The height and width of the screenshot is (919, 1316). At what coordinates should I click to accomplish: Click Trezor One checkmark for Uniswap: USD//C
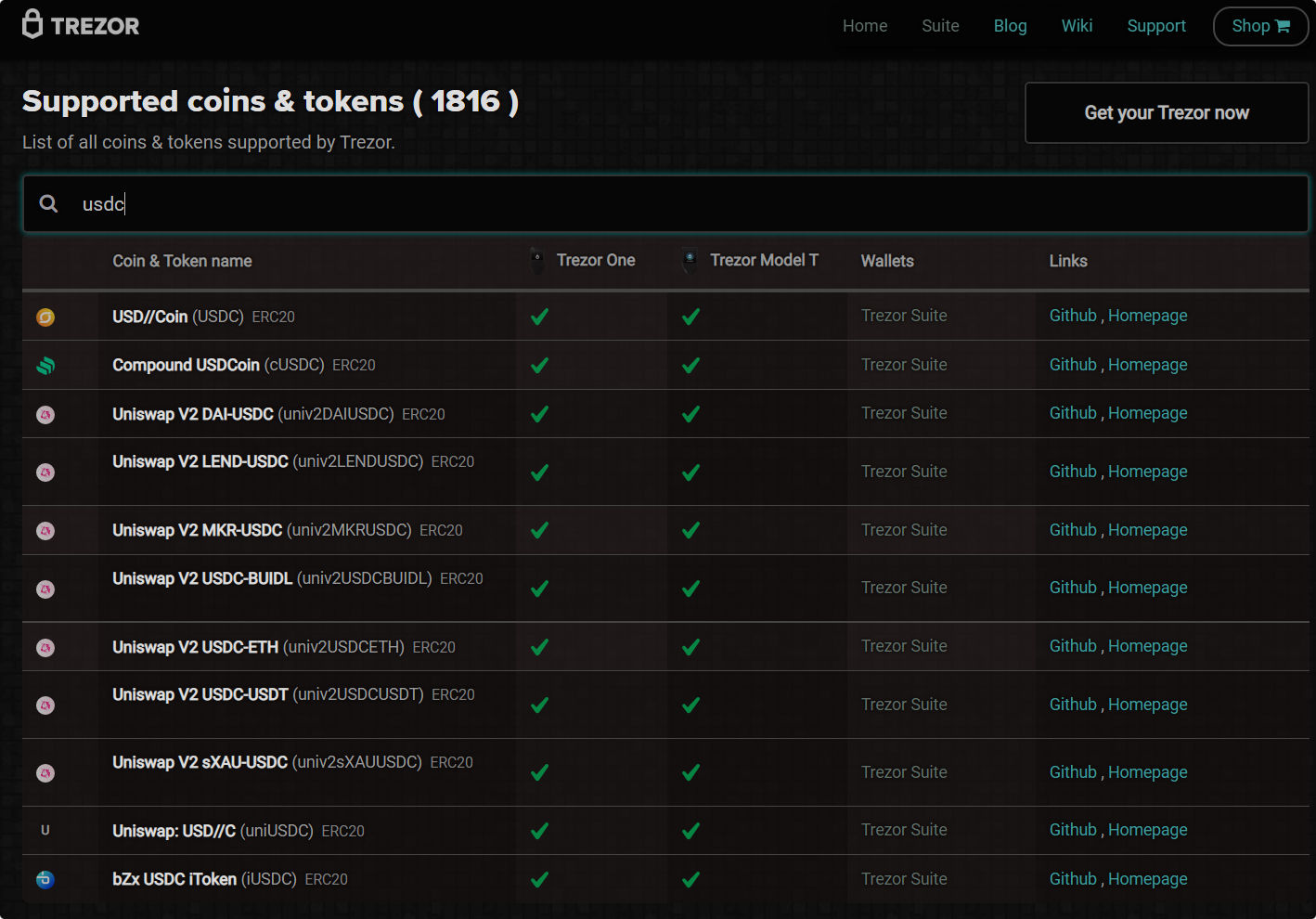tap(539, 831)
